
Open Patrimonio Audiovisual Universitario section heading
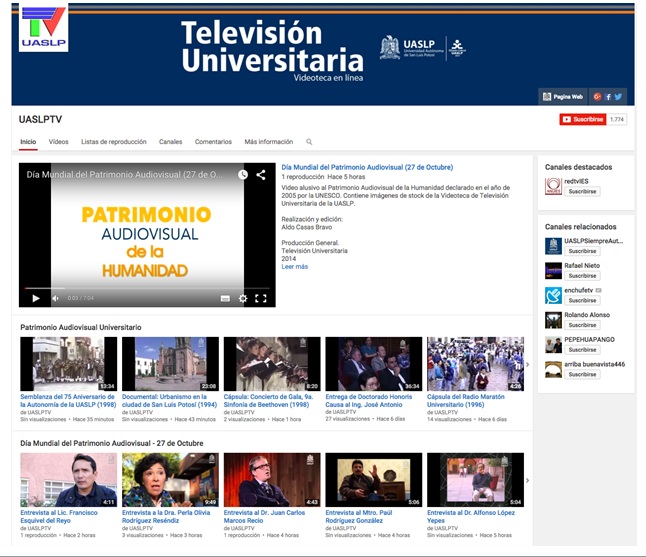81,328
